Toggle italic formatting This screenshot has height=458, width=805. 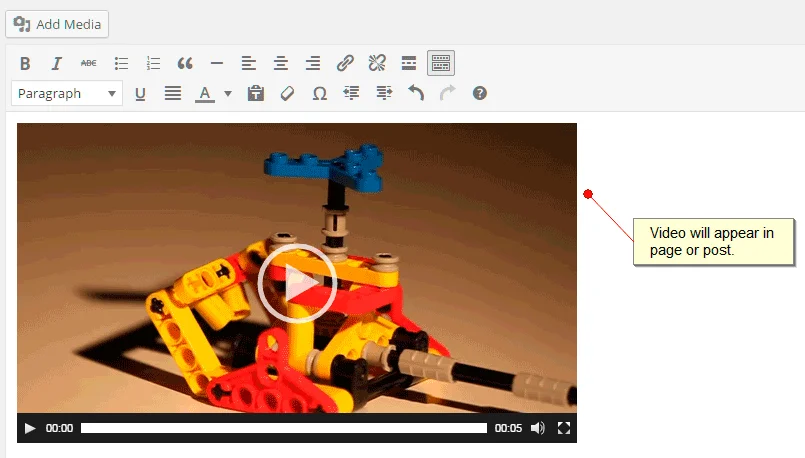pos(56,63)
